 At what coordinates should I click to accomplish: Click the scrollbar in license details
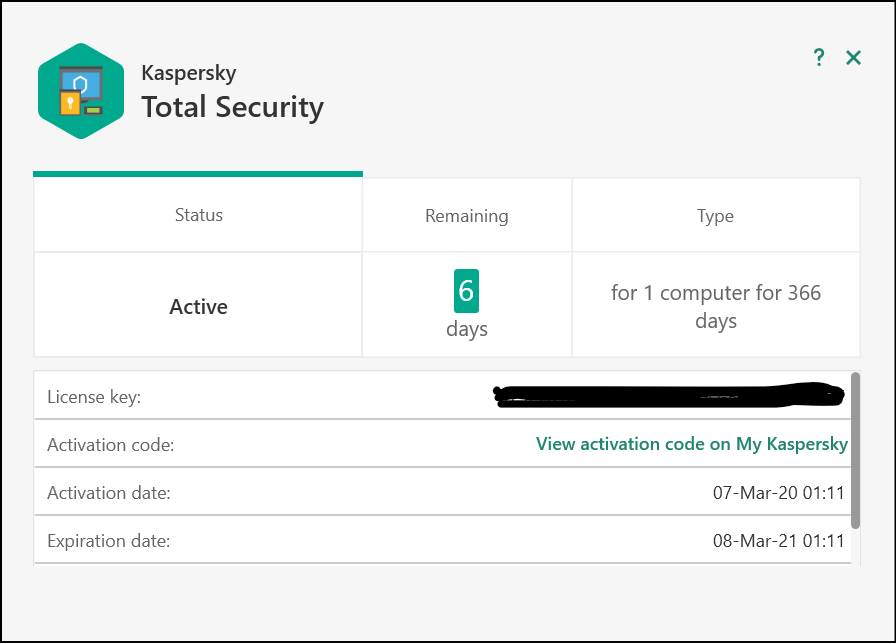(855, 450)
